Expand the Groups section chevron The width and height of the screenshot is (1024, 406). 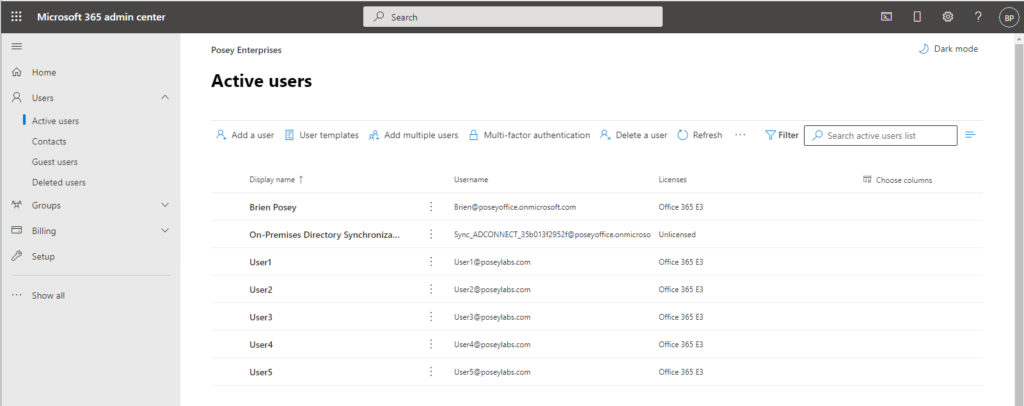165,205
